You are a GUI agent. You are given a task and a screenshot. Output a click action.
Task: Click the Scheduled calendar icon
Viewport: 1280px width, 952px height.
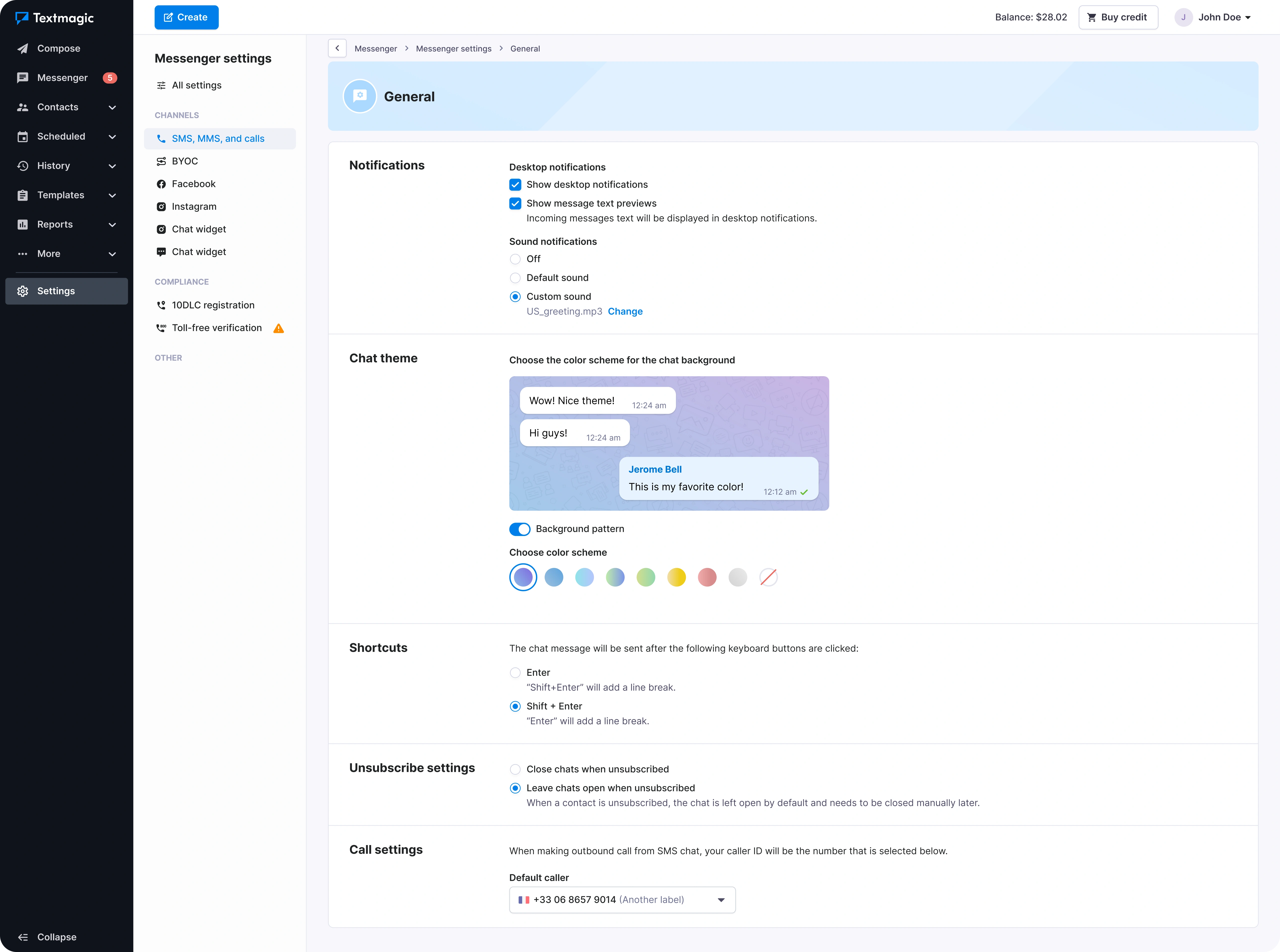click(22, 137)
